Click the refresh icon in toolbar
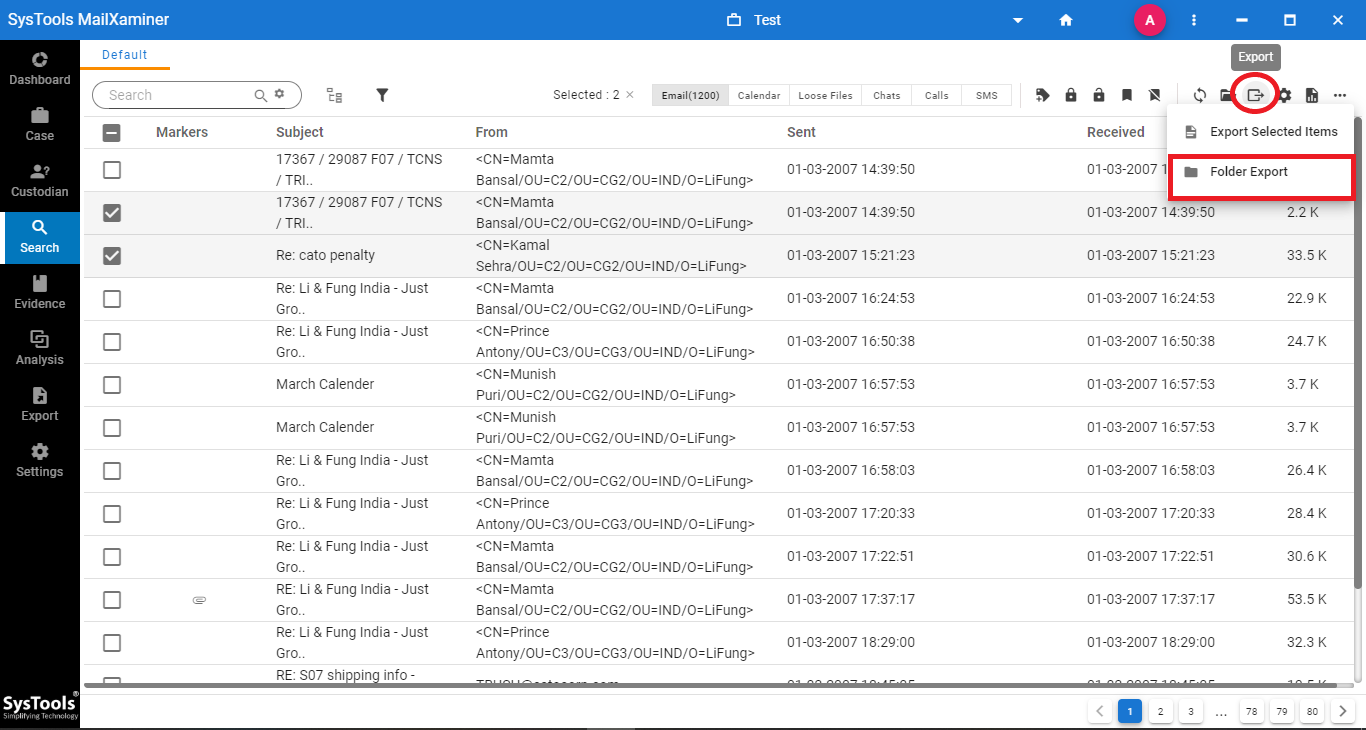 1199,95
